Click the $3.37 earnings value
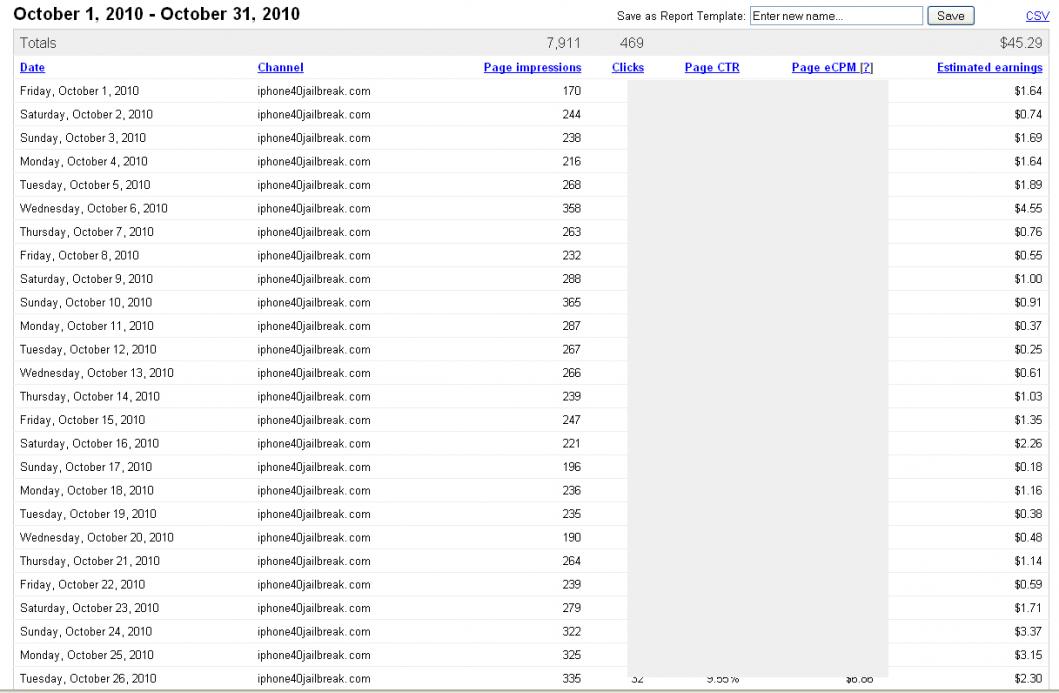The image size is (1059, 693). [1028, 632]
